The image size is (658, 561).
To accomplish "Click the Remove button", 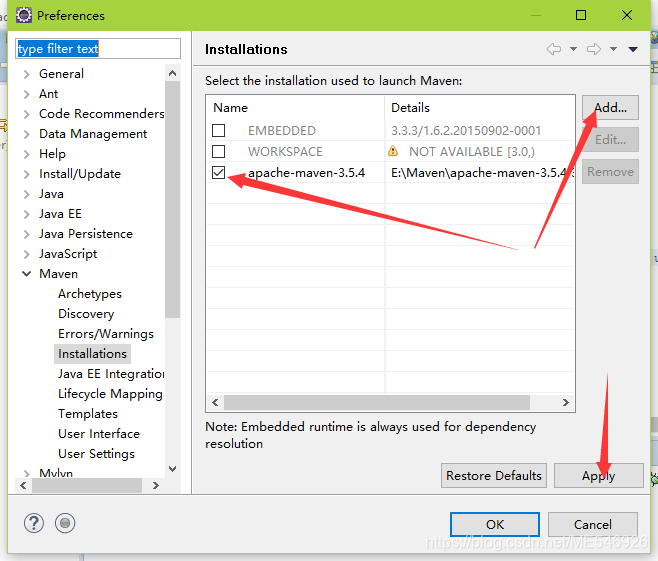I will click(x=610, y=172).
